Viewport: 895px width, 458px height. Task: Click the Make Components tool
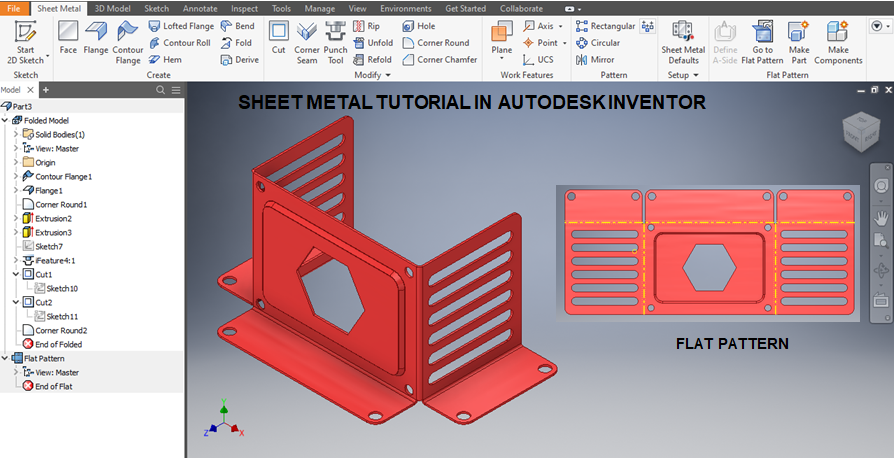tap(838, 43)
